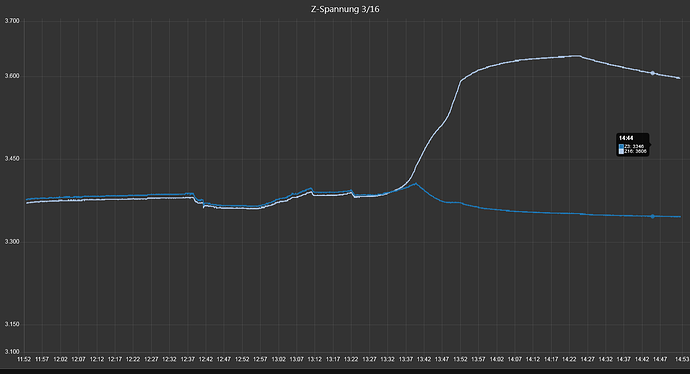Click the peak of the Z16 curve
690x374 pixels.
[576, 56]
